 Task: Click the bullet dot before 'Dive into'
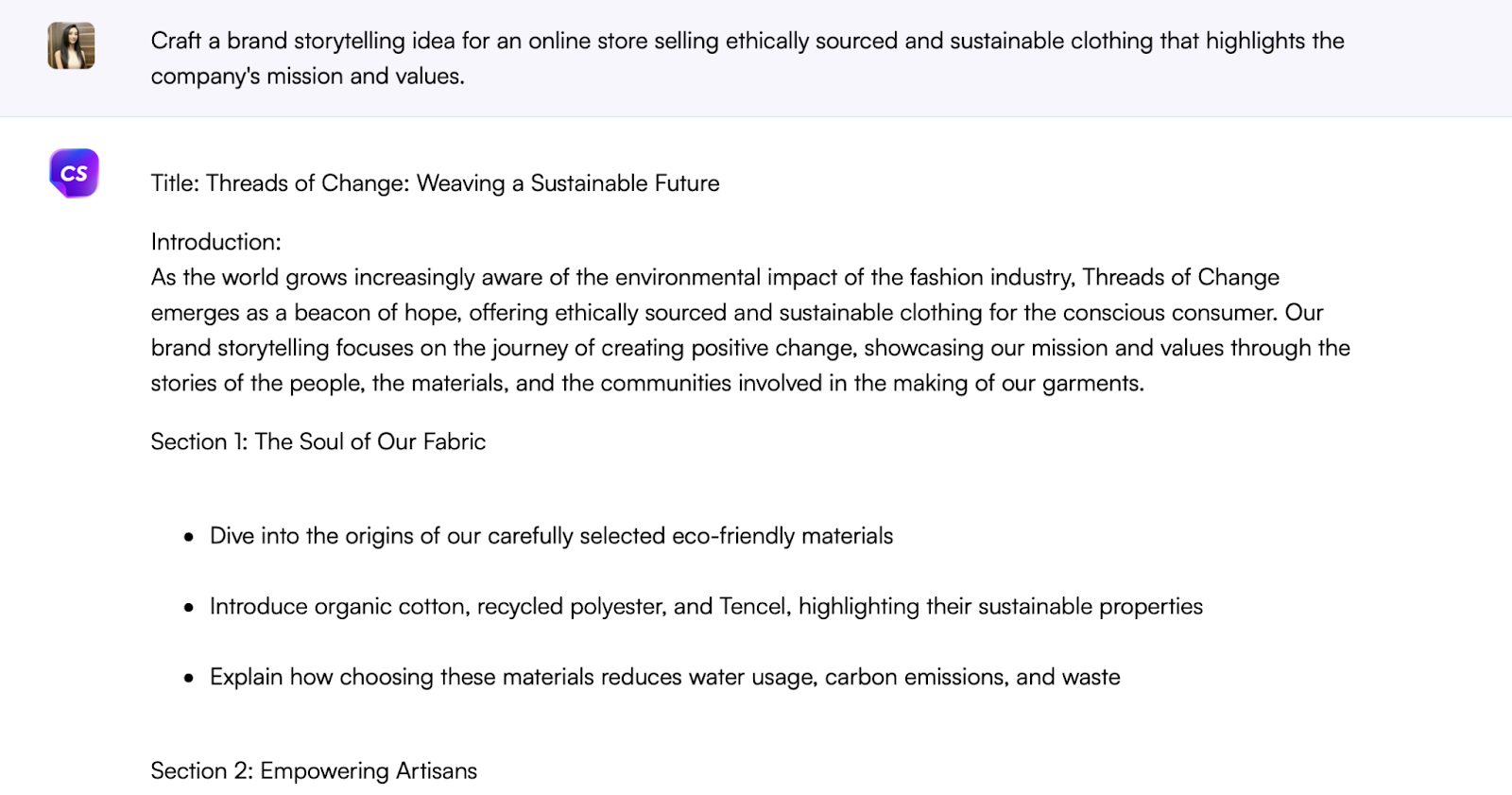189,537
